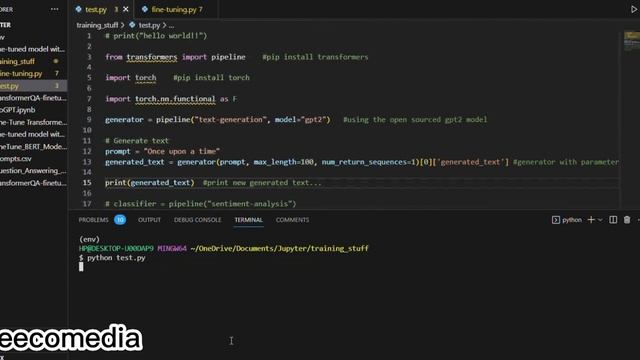Click the problem count 7 beside fine-tuning.py
Viewport: 640px width, 360px height.
pos(57,73)
